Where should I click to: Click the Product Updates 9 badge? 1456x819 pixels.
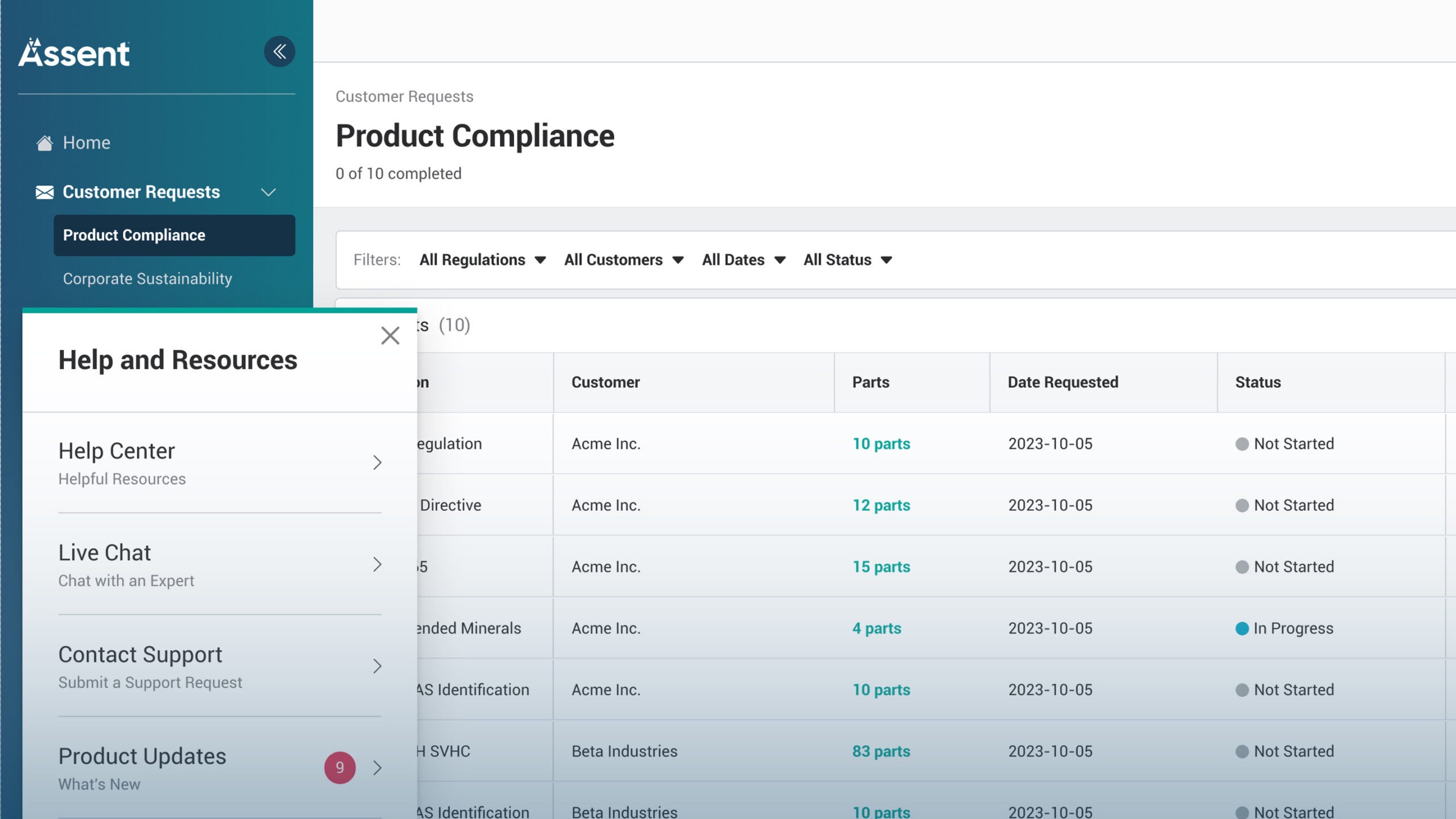[340, 768]
